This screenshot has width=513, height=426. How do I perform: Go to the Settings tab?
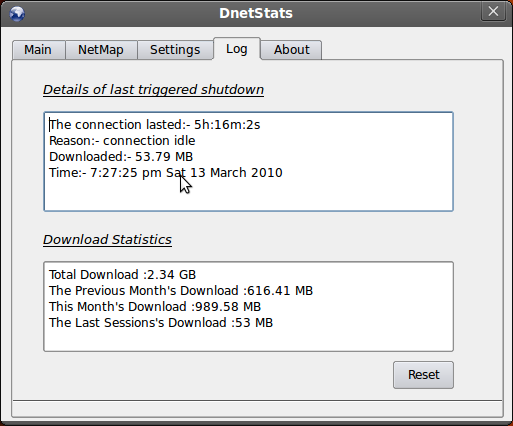coord(175,50)
